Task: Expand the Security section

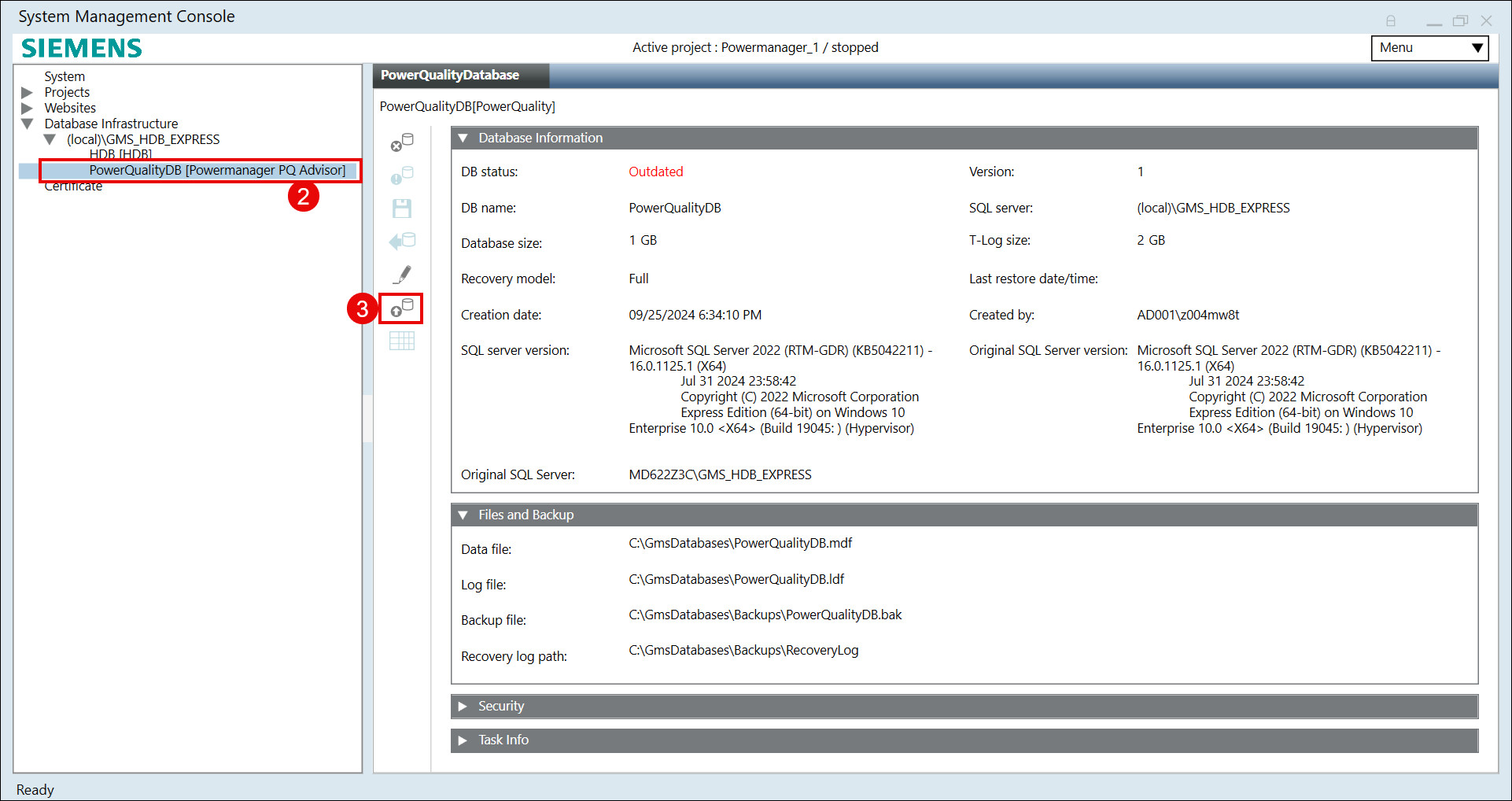Action: [463, 707]
